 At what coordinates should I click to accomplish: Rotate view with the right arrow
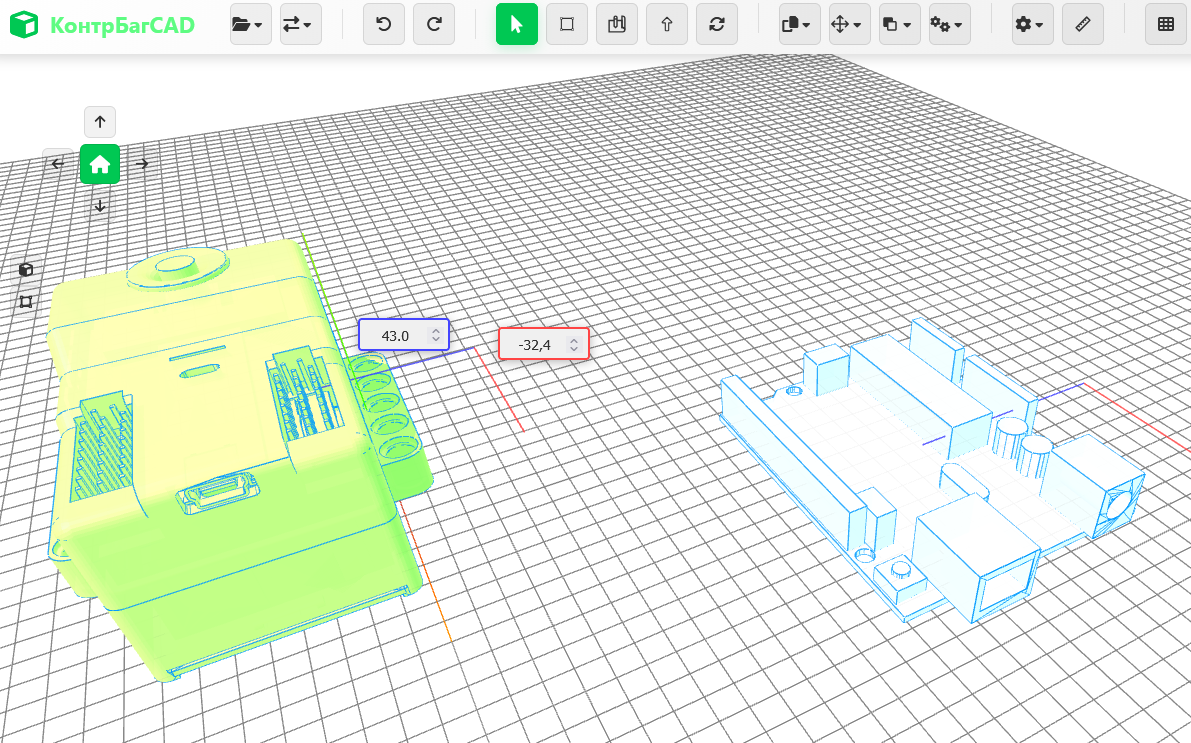coord(143,164)
